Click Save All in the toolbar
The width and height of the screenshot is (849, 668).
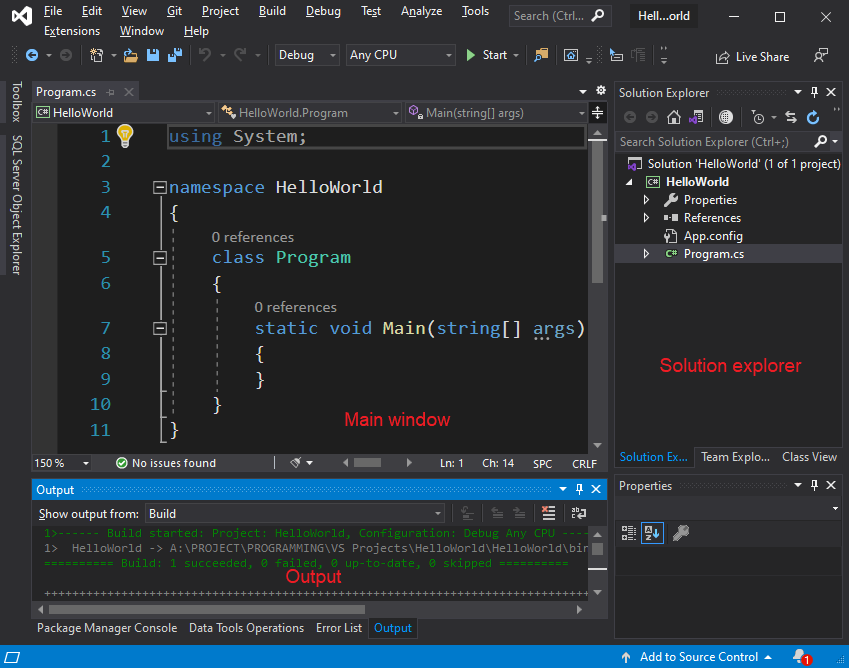[174, 55]
